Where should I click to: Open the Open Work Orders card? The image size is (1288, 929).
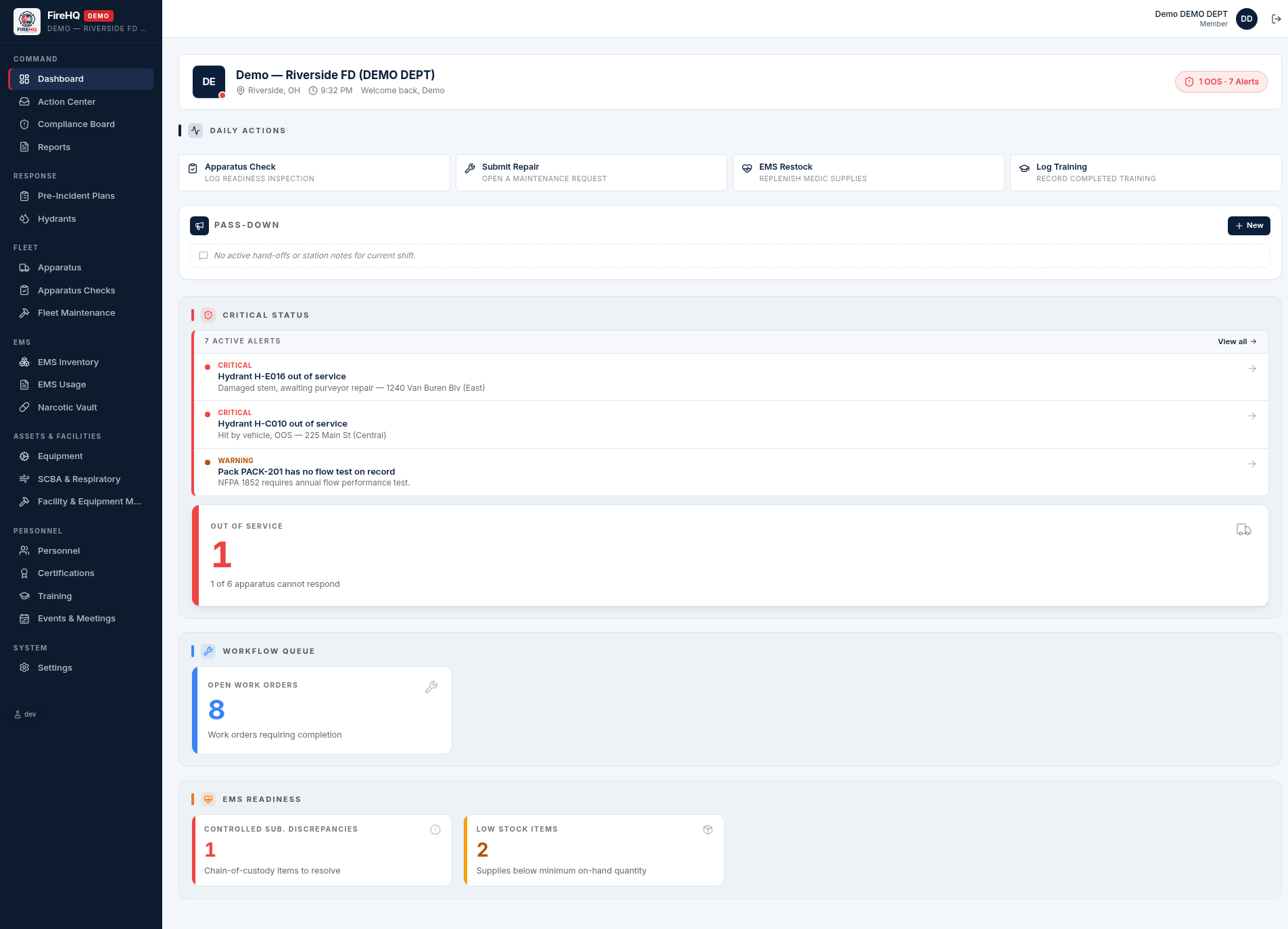[322, 711]
